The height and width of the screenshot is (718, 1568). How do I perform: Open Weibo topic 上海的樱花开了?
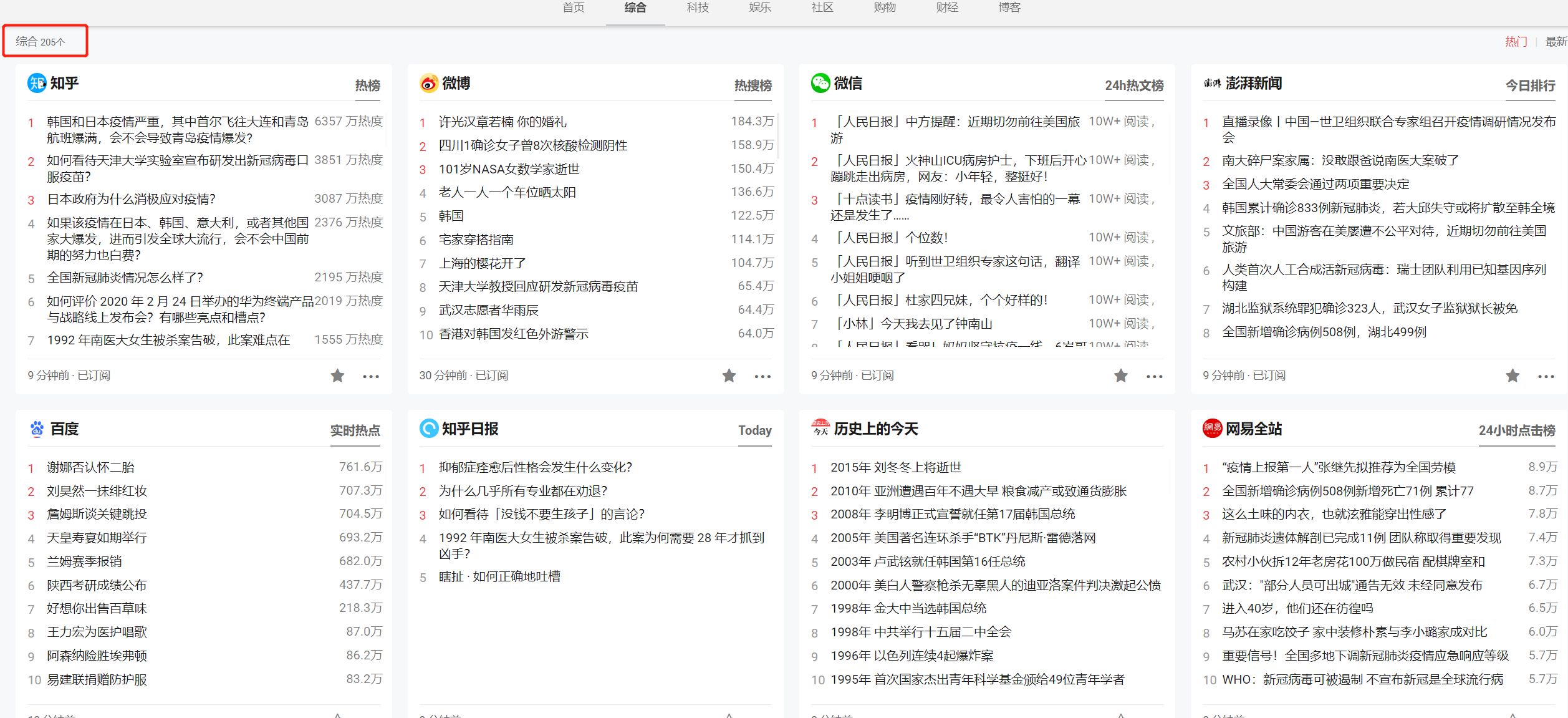(x=482, y=263)
